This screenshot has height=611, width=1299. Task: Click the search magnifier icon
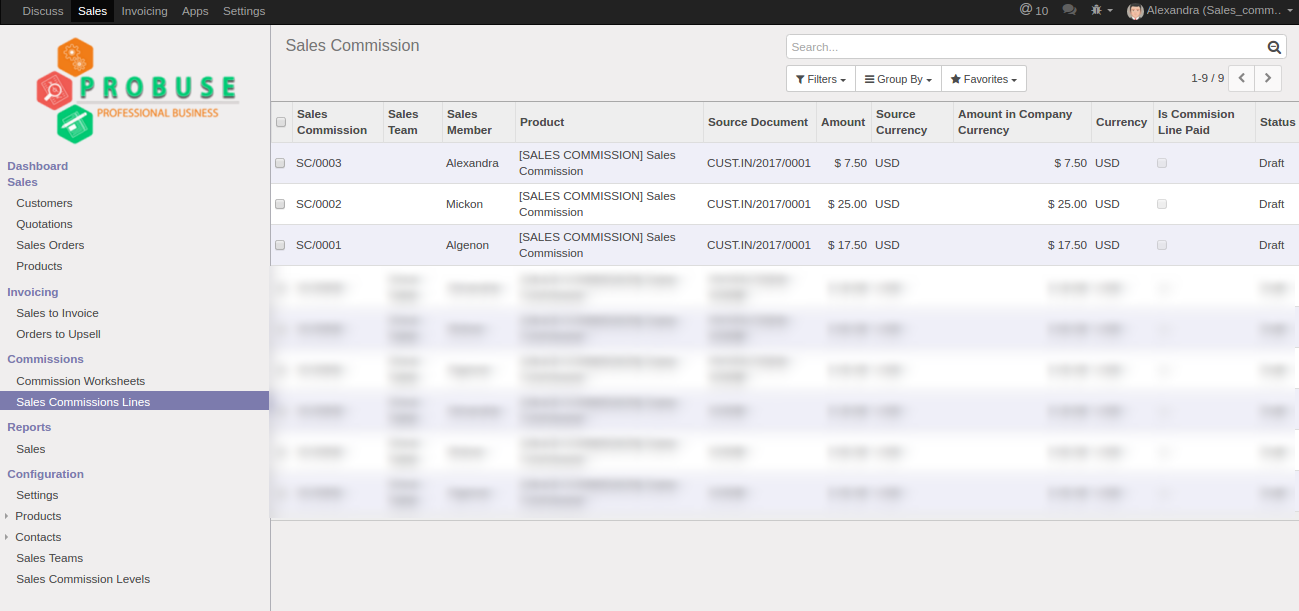1274,47
